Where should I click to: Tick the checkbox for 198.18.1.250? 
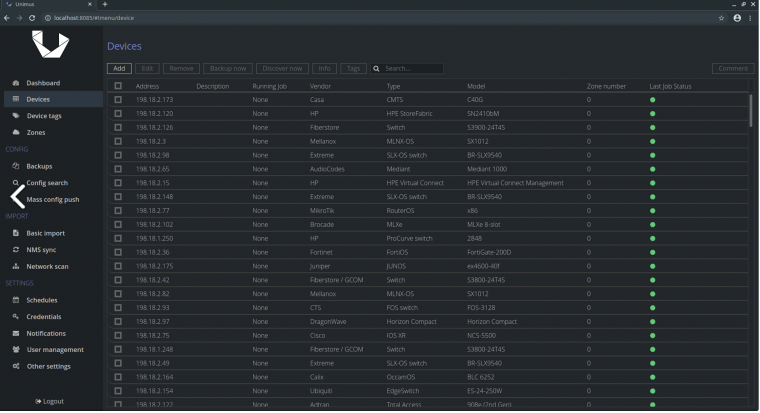(x=118, y=238)
